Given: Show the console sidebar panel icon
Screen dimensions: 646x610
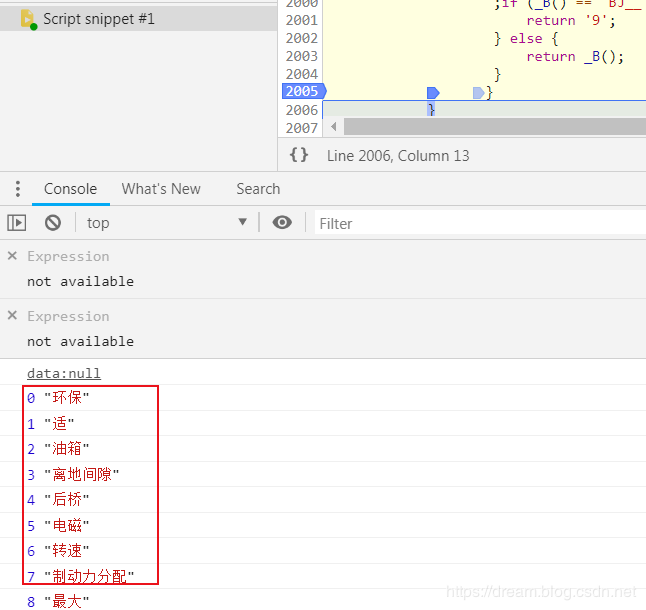Looking at the screenshot, I should pyautogui.click(x=16, y=223).
